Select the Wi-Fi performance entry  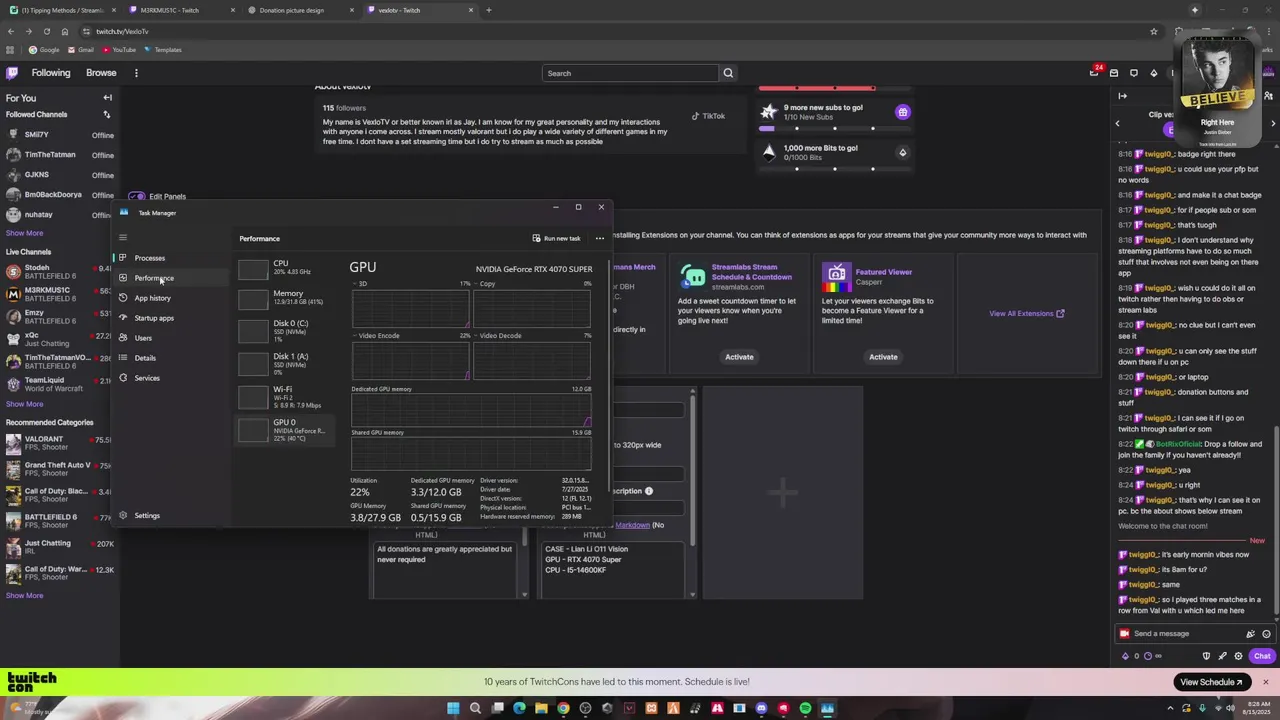(x=286, y=397)
